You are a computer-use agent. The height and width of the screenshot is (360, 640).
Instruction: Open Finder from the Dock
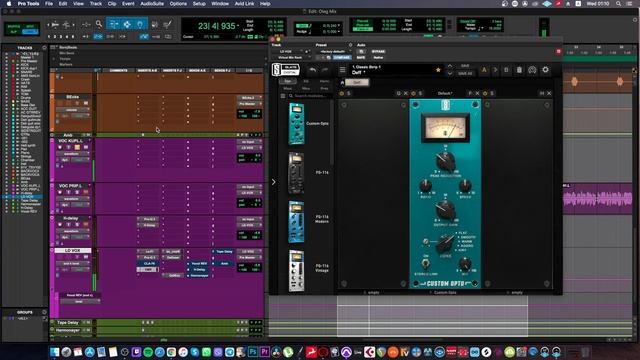[x=54, y=352]
